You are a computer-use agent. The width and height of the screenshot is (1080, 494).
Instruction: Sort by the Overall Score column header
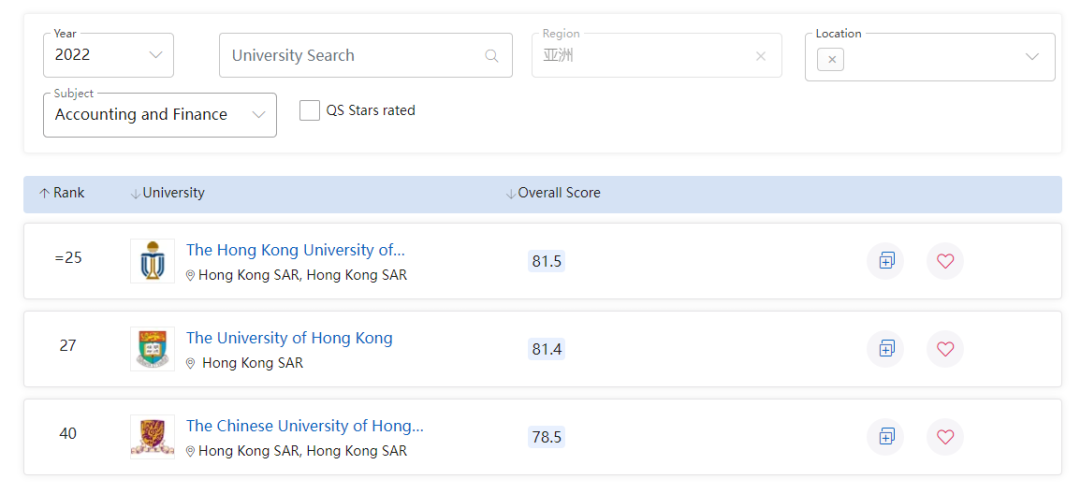[553, 193]
